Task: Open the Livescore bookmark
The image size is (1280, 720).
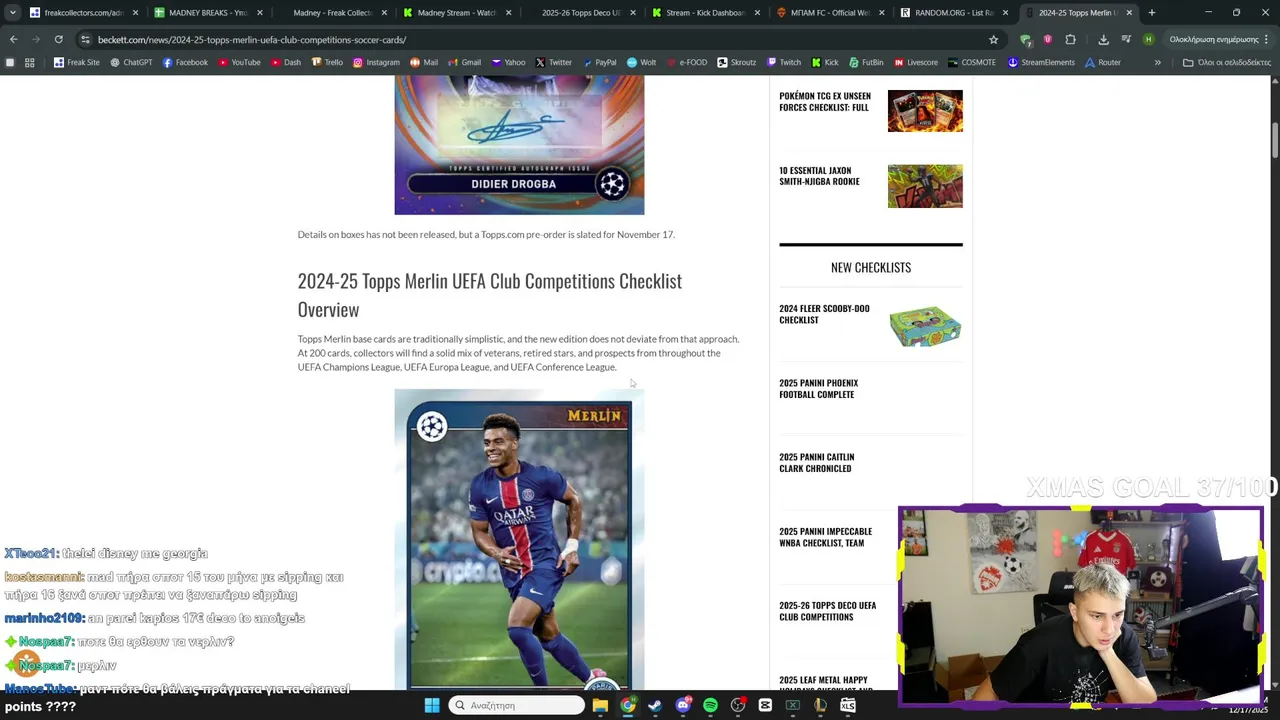Action: click(x=915, y=62)
